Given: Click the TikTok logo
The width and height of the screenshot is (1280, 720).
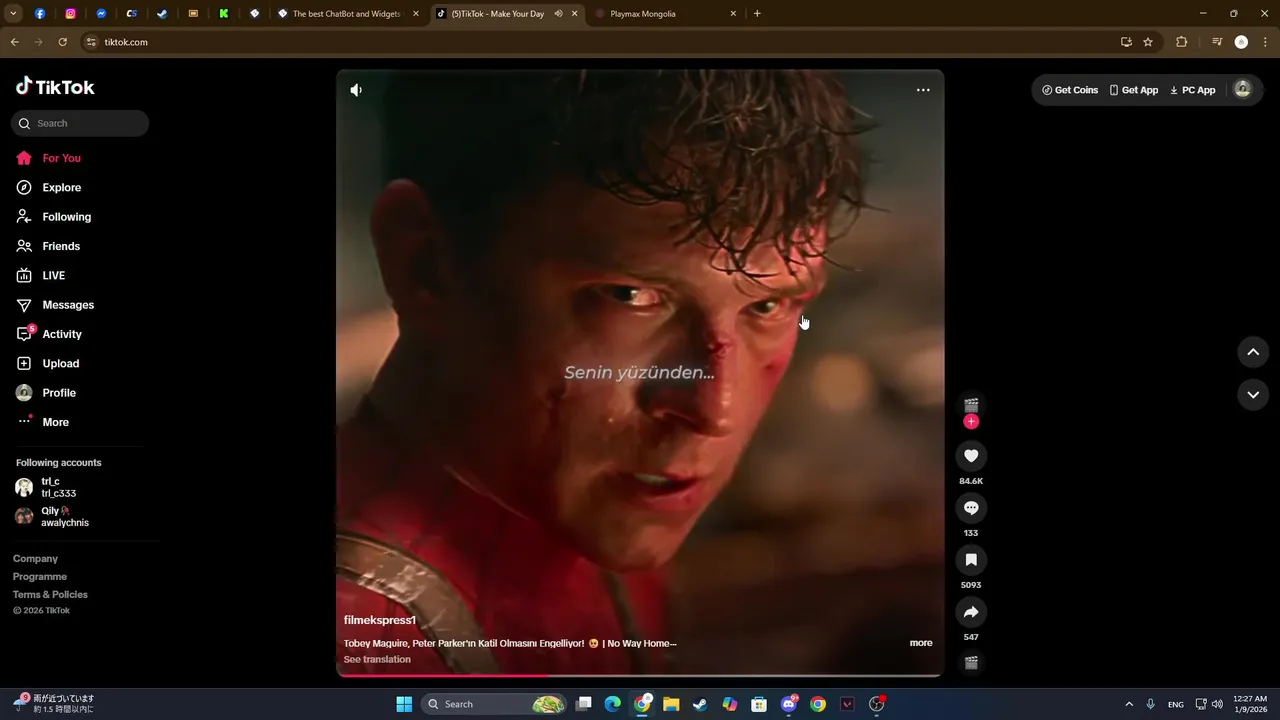Looking at the screenshot, I should pos(55,87).
